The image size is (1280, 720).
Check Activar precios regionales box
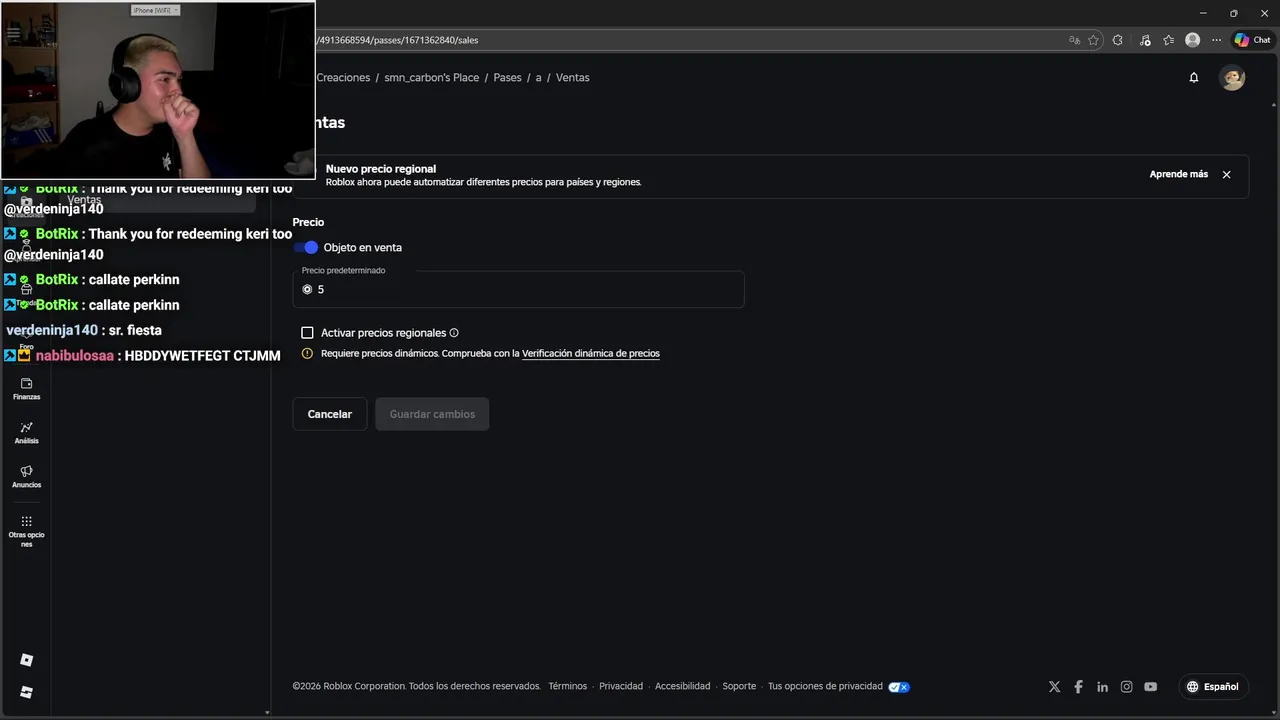point(307,332)
